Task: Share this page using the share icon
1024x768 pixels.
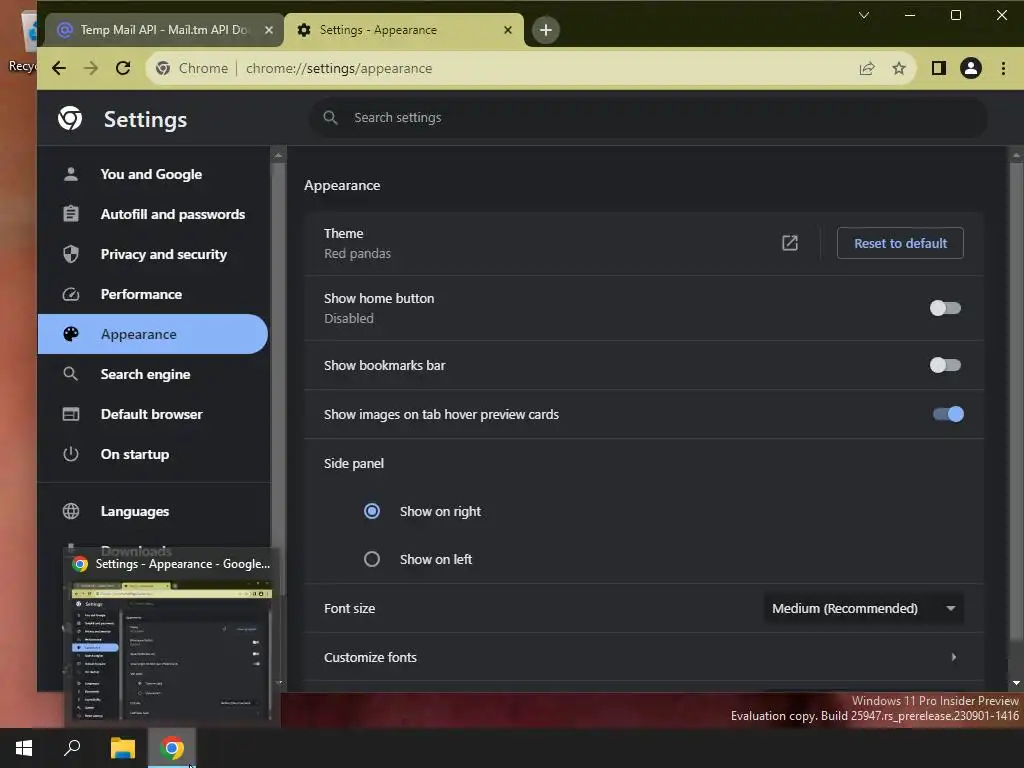Action: (867, 68)
